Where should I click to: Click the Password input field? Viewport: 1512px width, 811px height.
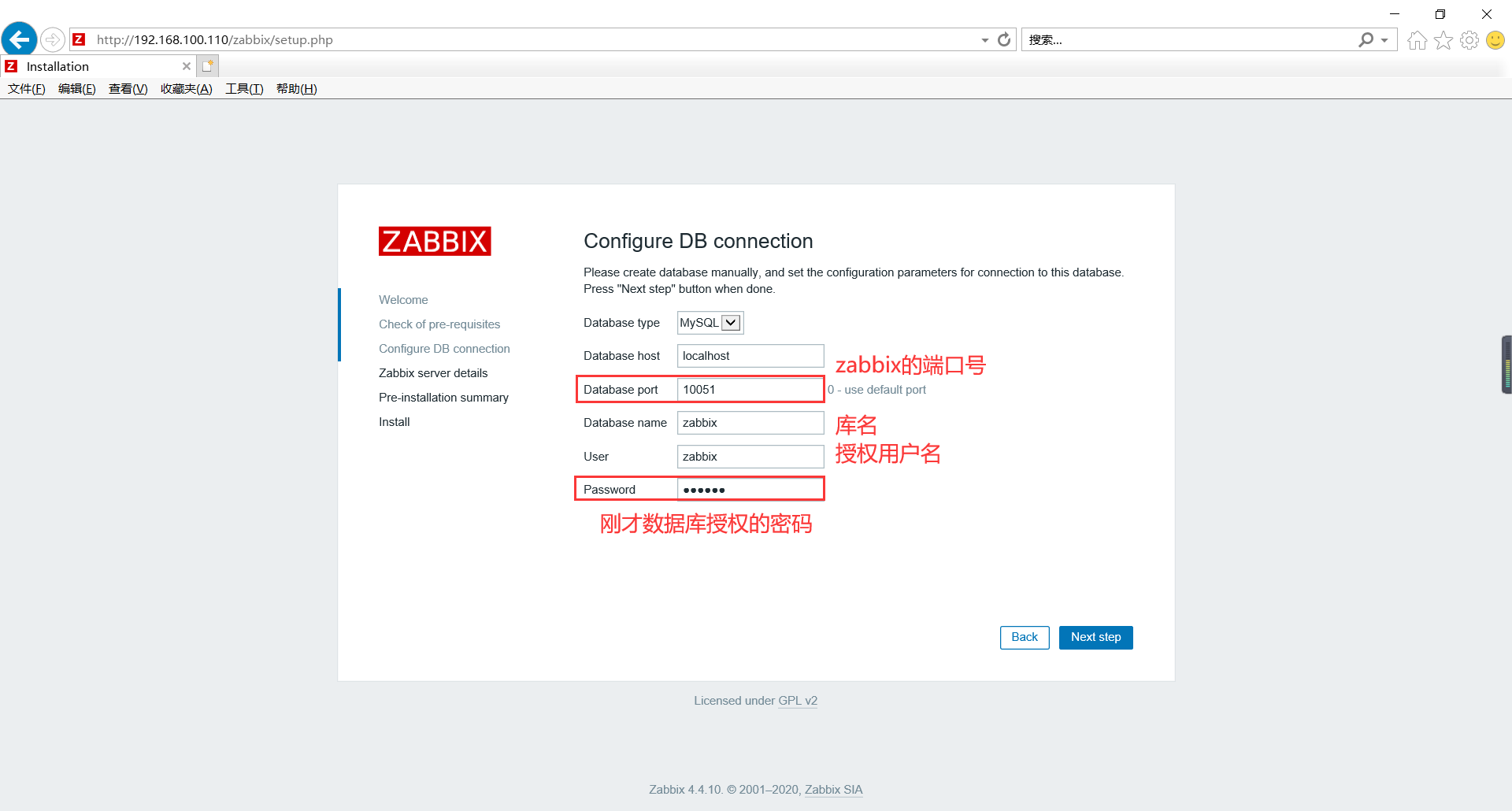click(x=750, y=490)
